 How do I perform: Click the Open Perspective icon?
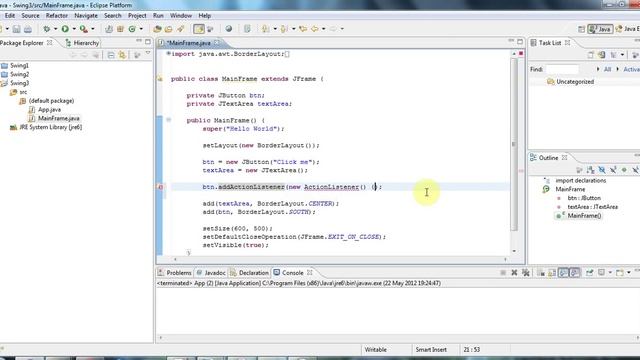(x=582, y=29)
